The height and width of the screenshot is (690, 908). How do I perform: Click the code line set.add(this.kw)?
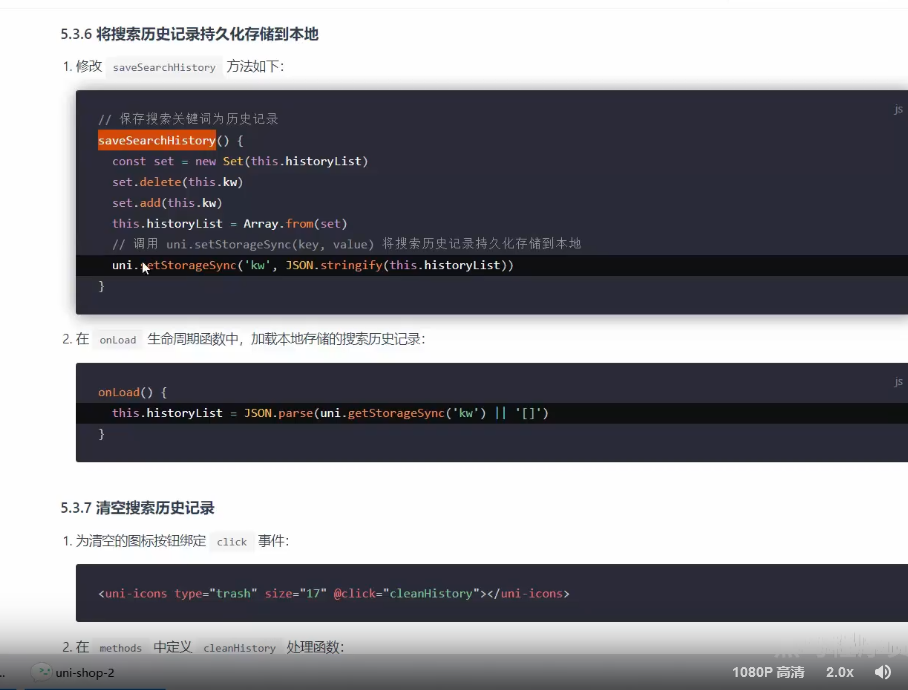(167, 203)
